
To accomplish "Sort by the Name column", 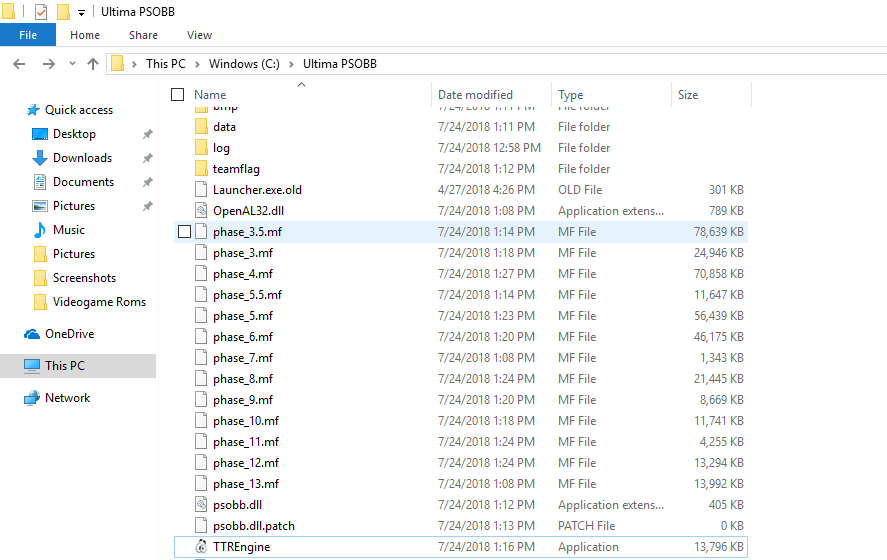I will pyautogui.click(x=210, y=94).
